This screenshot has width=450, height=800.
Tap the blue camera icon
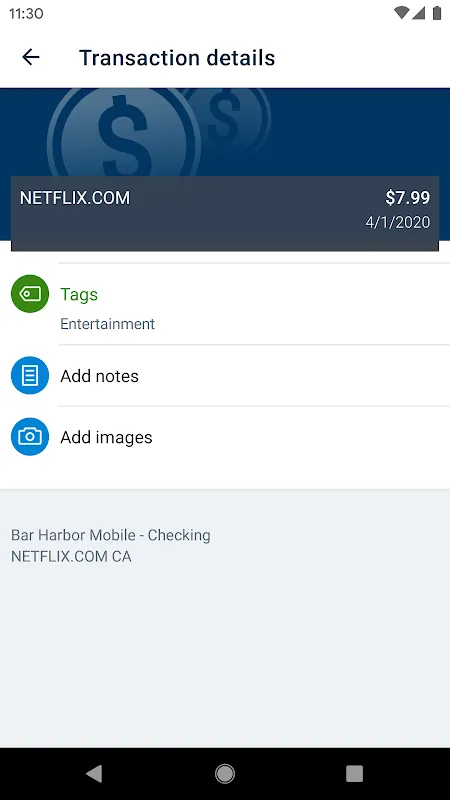pos(30,437)
